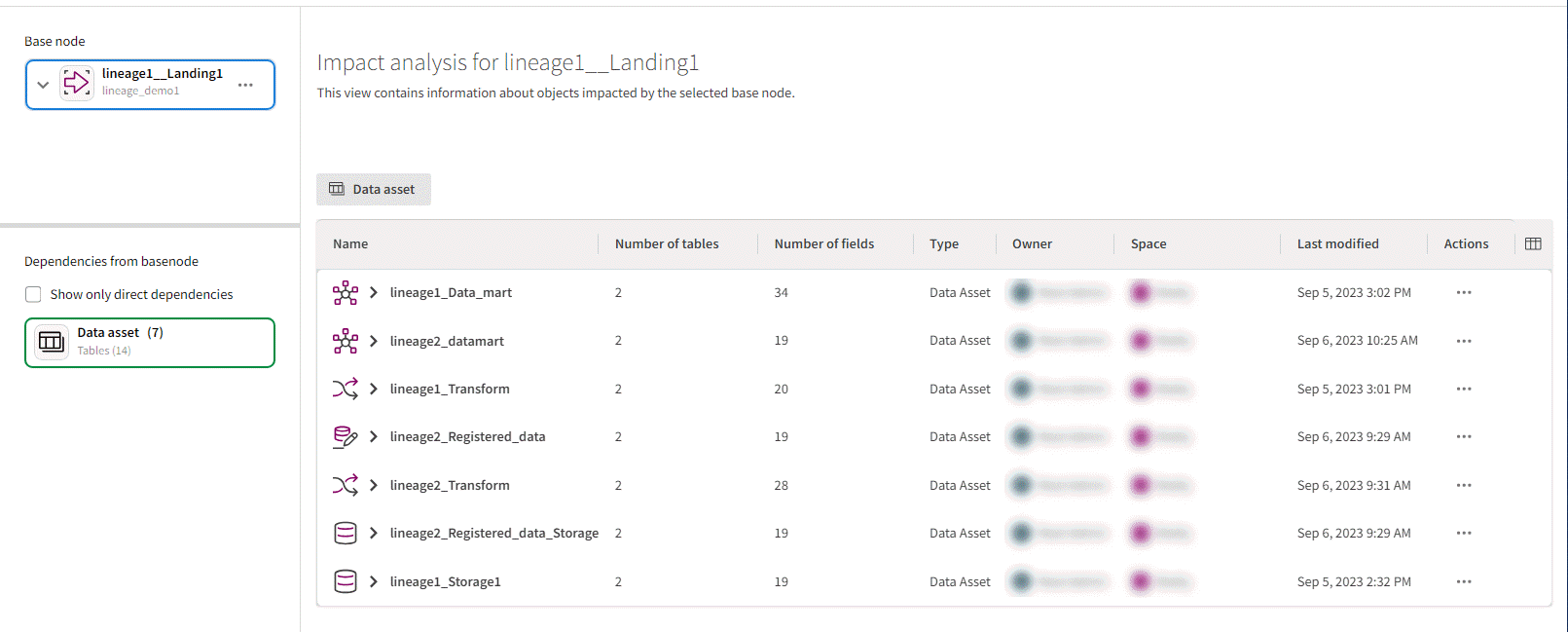The height and width of the screenshot is (632, 1568).
Task: Select the Data asset tab
Action: [373, 190]
